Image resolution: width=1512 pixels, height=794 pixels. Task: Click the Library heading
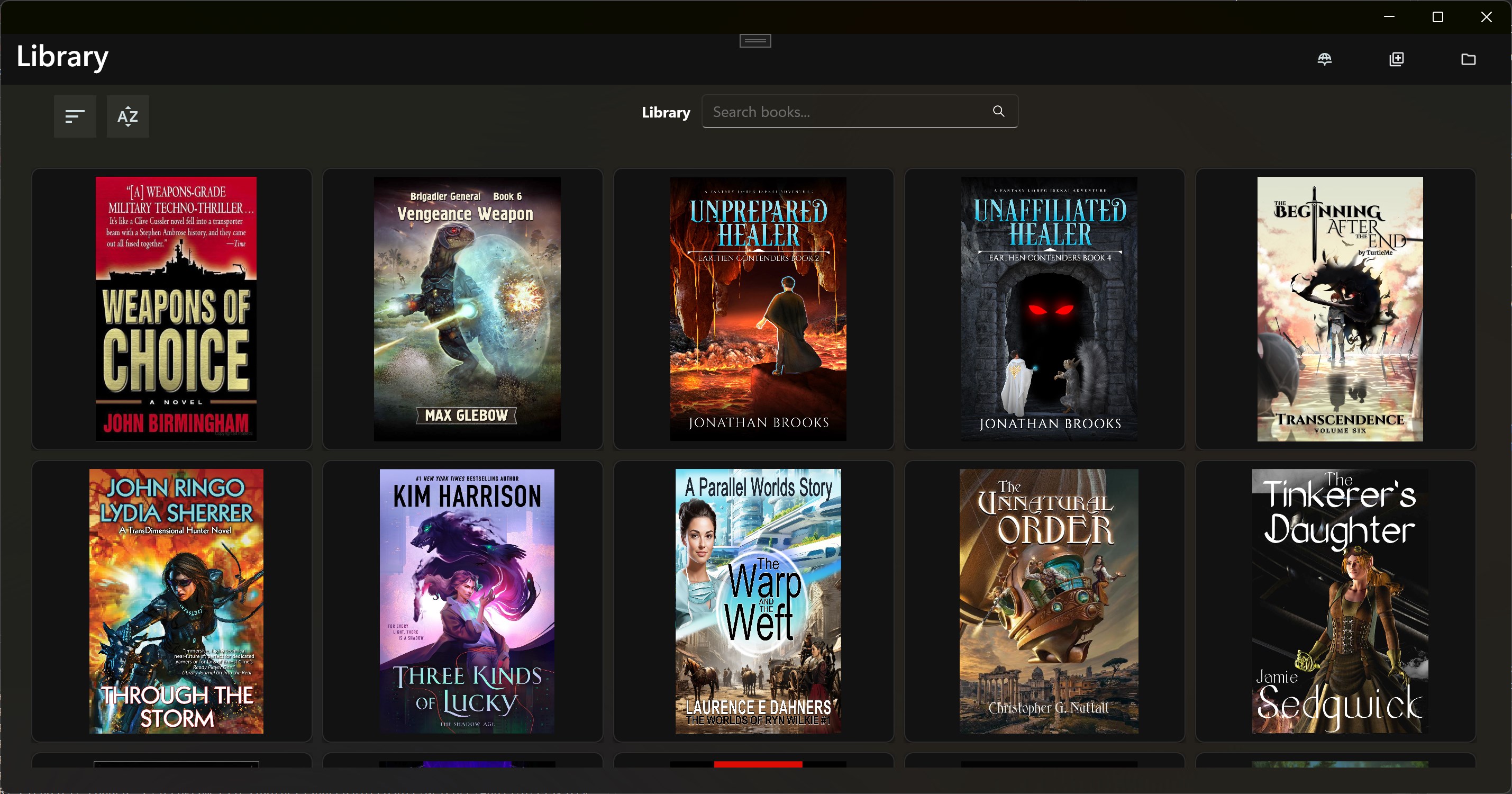coord(61,57)
